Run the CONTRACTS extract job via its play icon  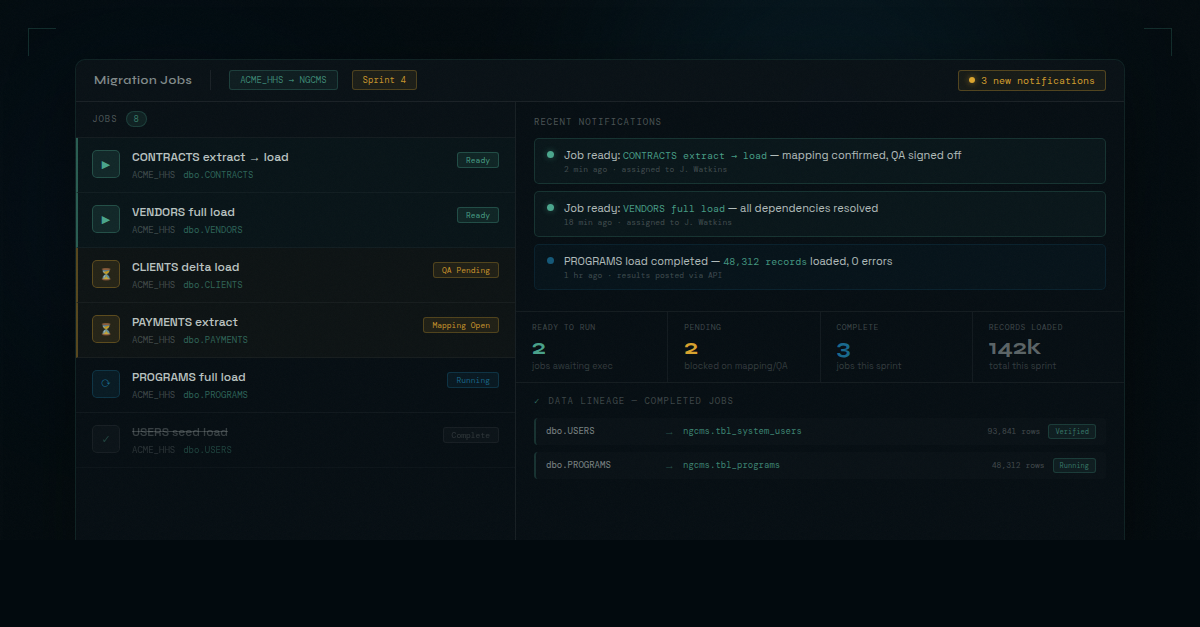pos(105,164)
